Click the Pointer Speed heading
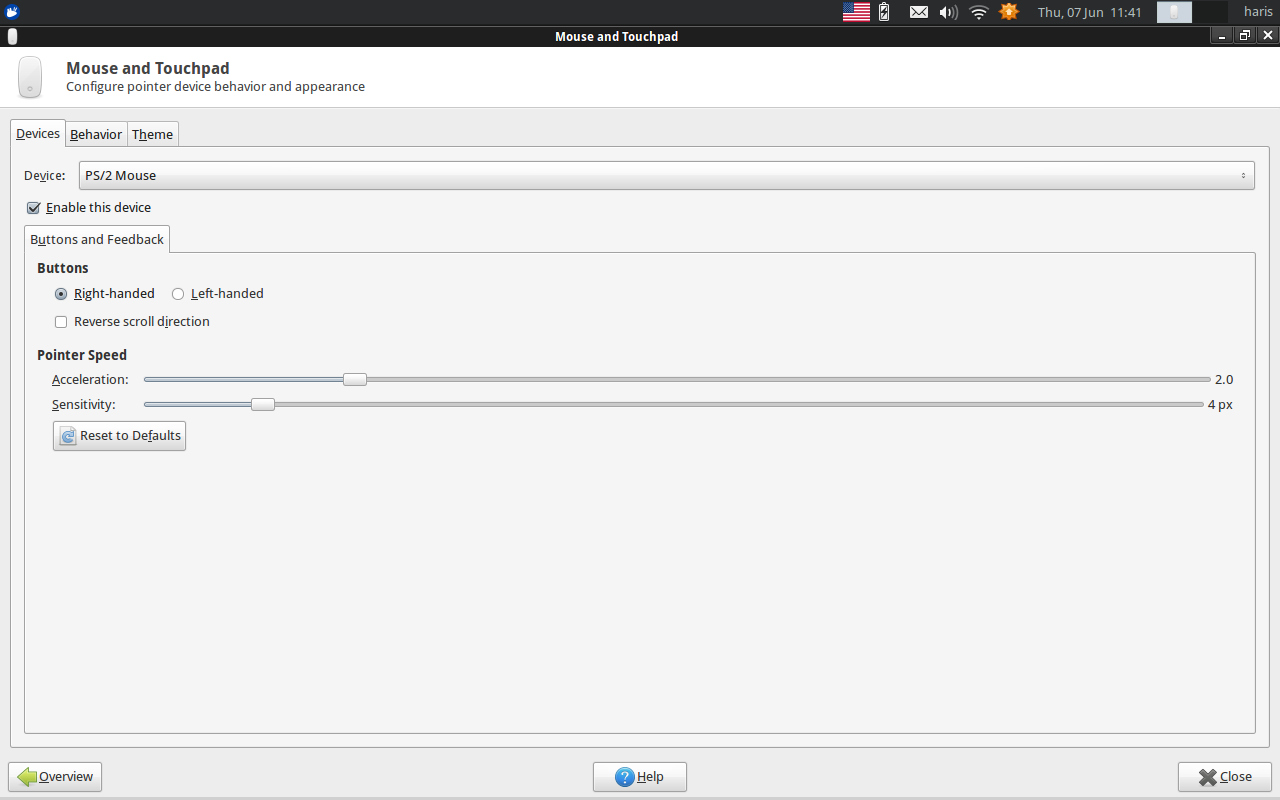The image size is (1280, 800). click(82, 355)
